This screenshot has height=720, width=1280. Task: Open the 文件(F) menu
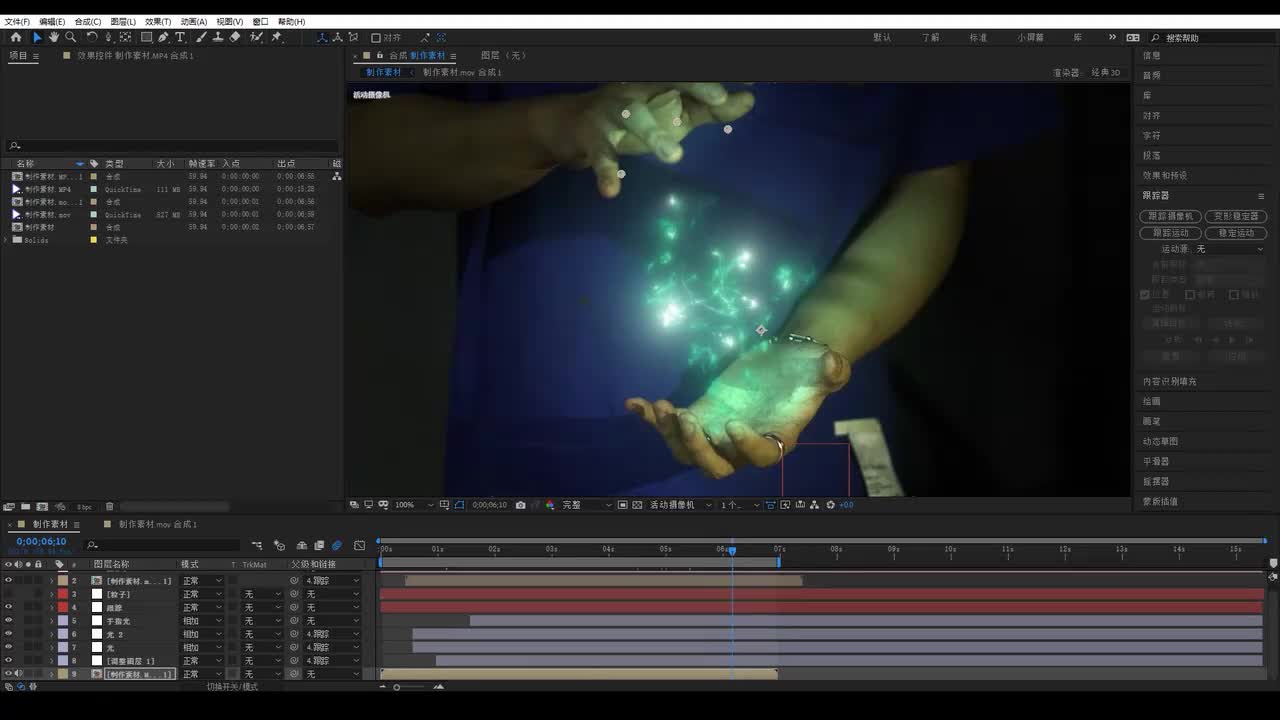(x=17, y=21)
